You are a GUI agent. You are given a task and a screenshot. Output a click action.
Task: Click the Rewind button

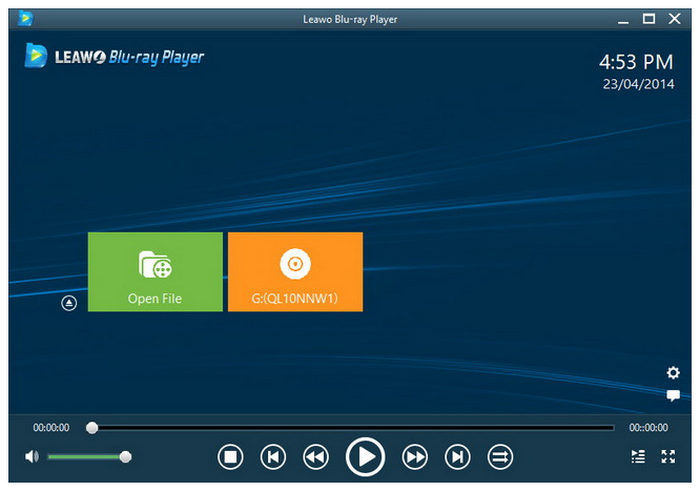click(x=316, y=457)
